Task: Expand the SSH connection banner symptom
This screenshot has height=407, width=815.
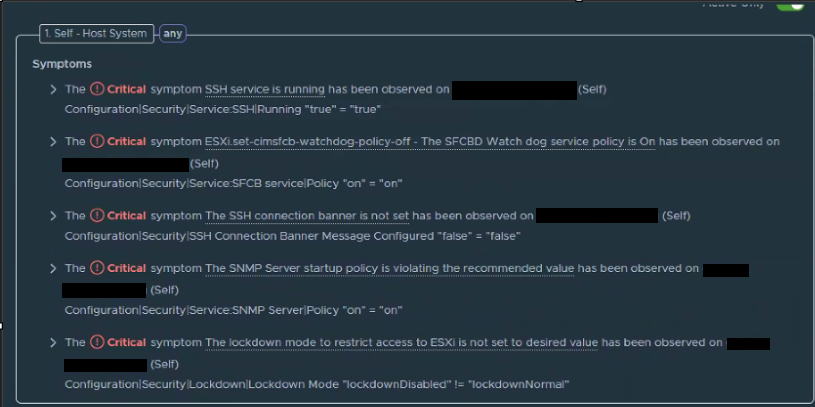Action: click(x=53, y=215)
